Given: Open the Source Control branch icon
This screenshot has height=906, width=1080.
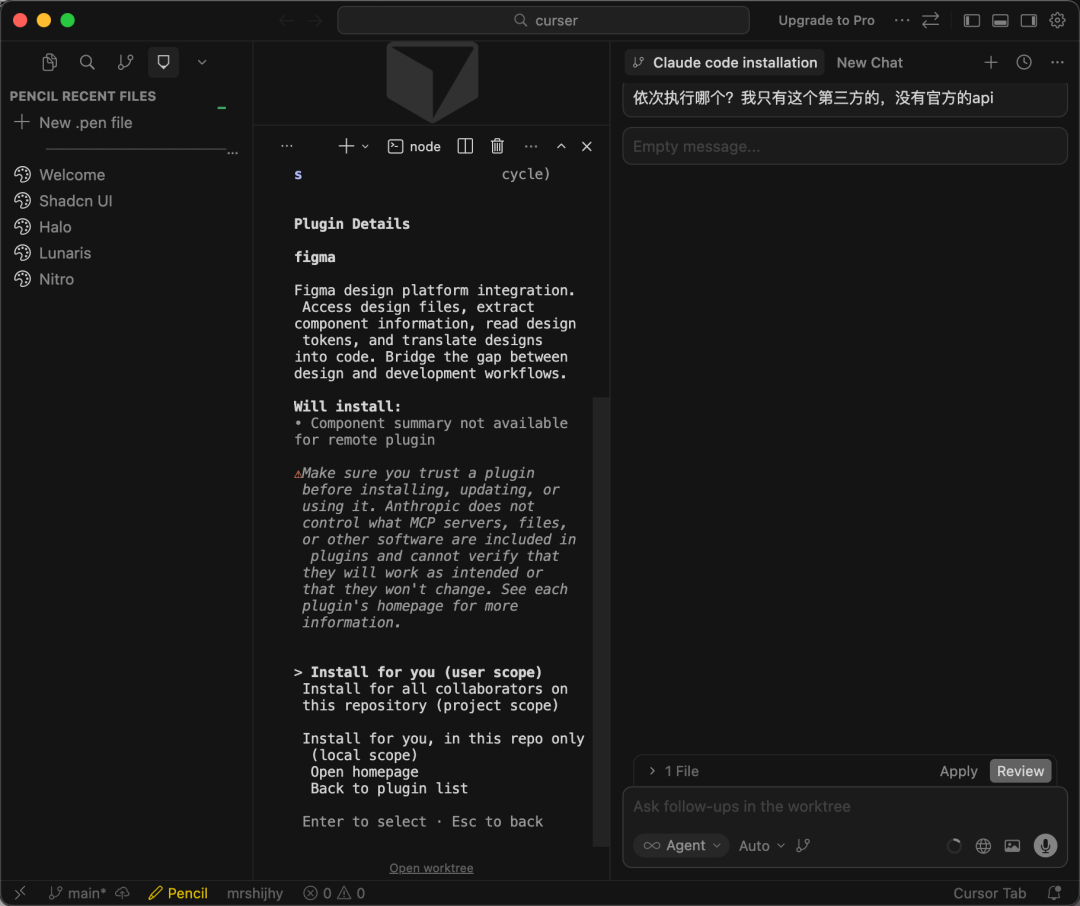Looking at the screenshot, I should click(x=125, y=62).
